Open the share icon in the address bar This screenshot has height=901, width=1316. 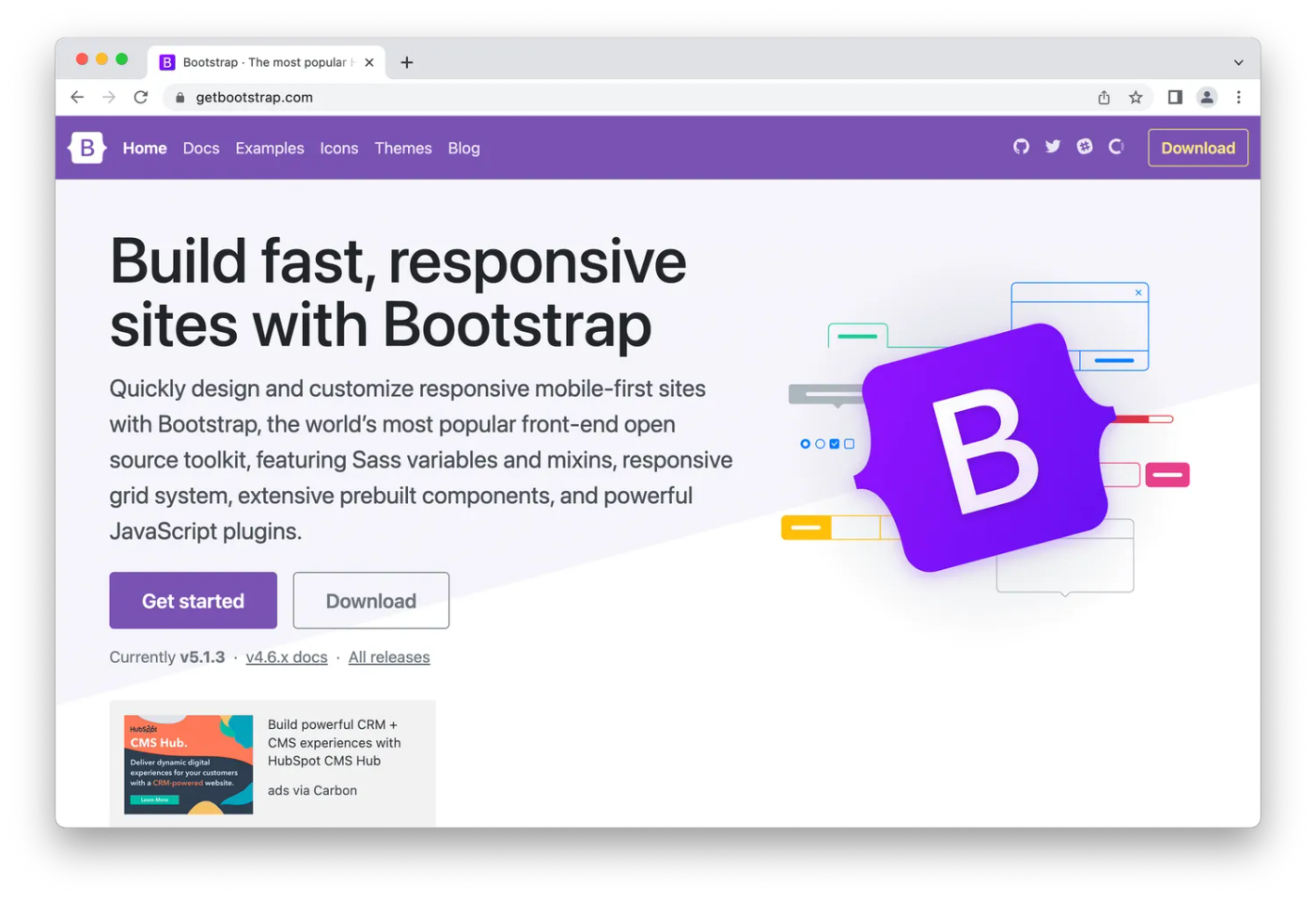[x=1104, y=97]
